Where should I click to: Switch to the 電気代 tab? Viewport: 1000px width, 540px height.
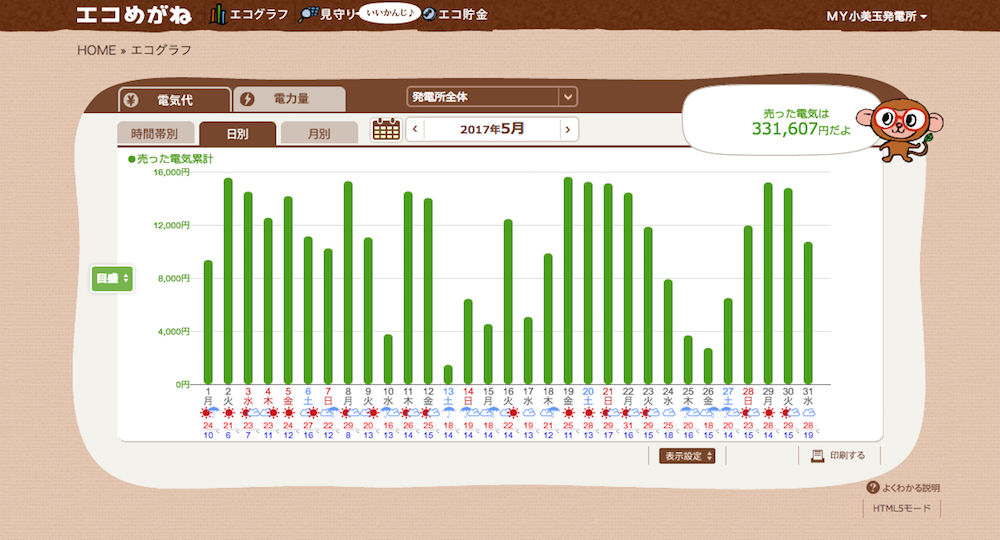point(175,100)
